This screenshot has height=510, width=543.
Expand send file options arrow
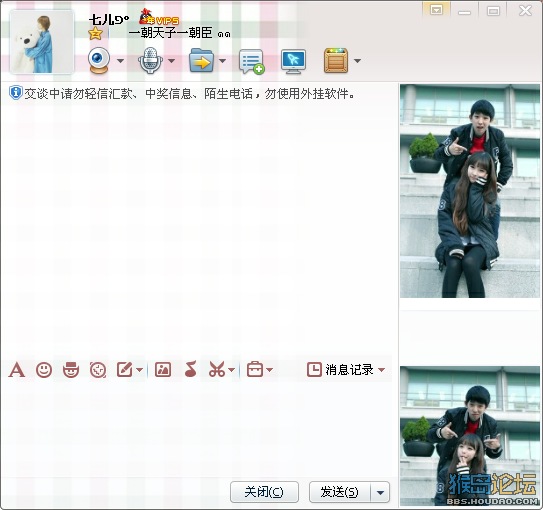[223, 61]
